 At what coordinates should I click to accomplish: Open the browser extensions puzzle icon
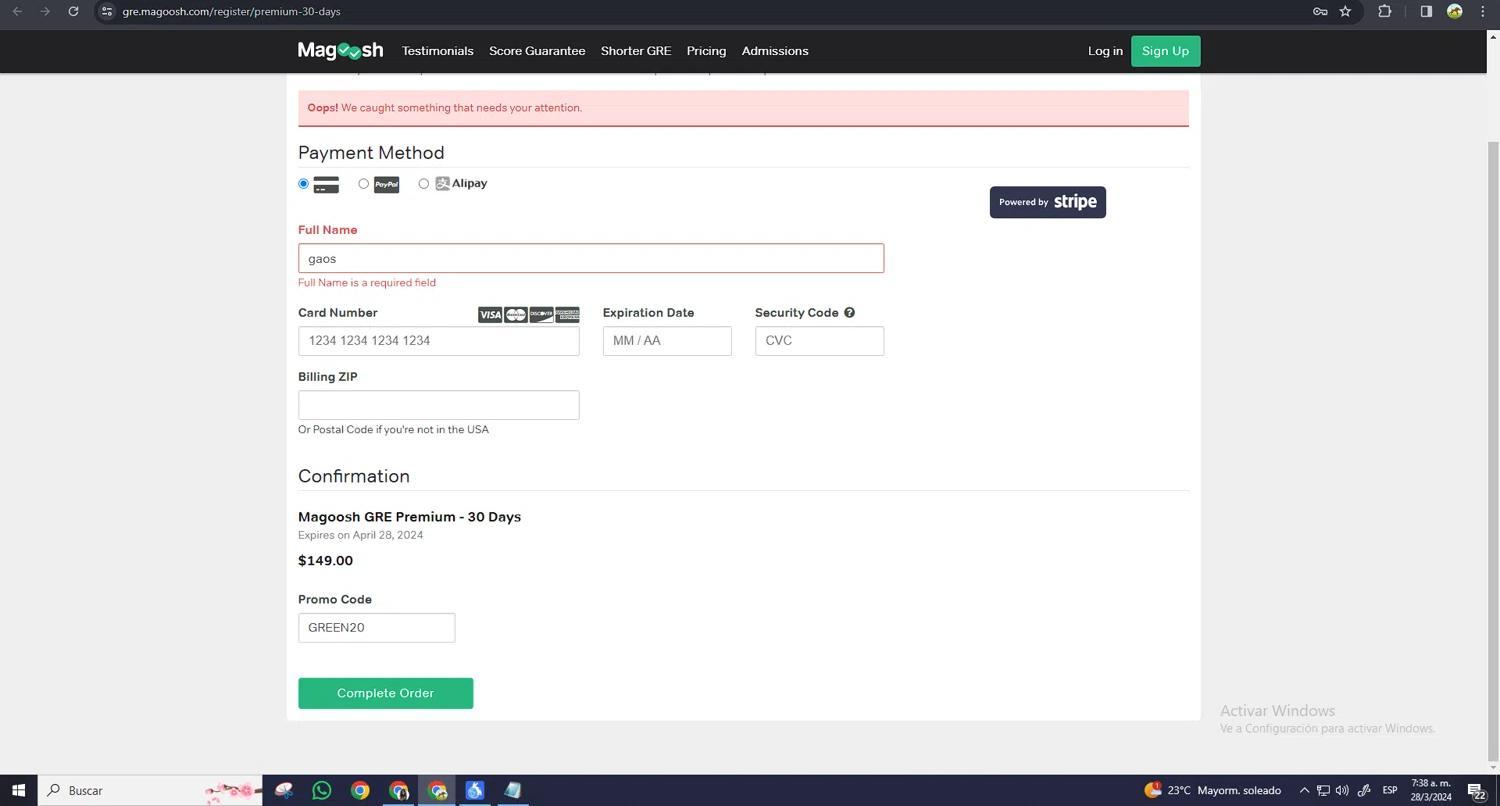tap(1384, 11)
